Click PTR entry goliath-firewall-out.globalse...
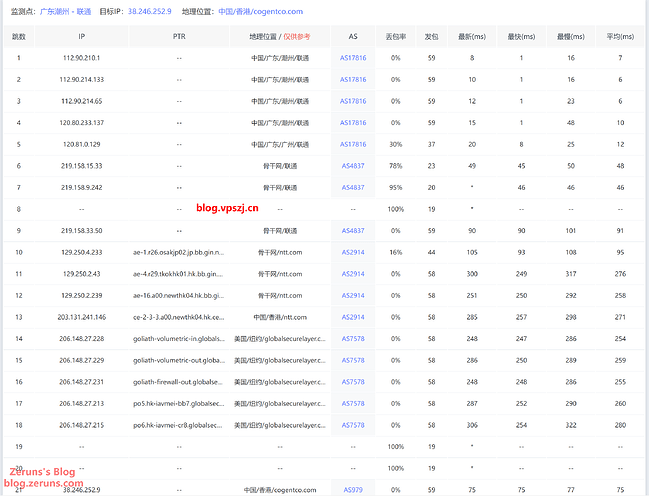 [178, 382]
